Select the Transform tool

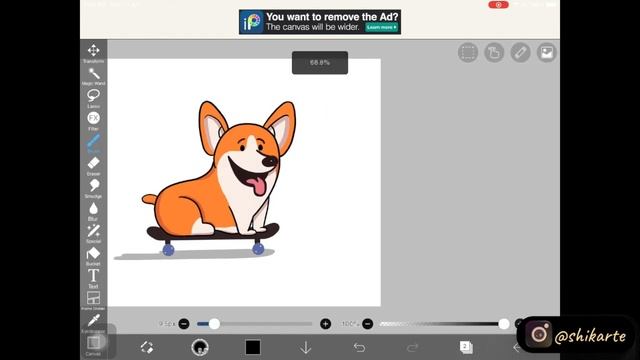(93, 52)
